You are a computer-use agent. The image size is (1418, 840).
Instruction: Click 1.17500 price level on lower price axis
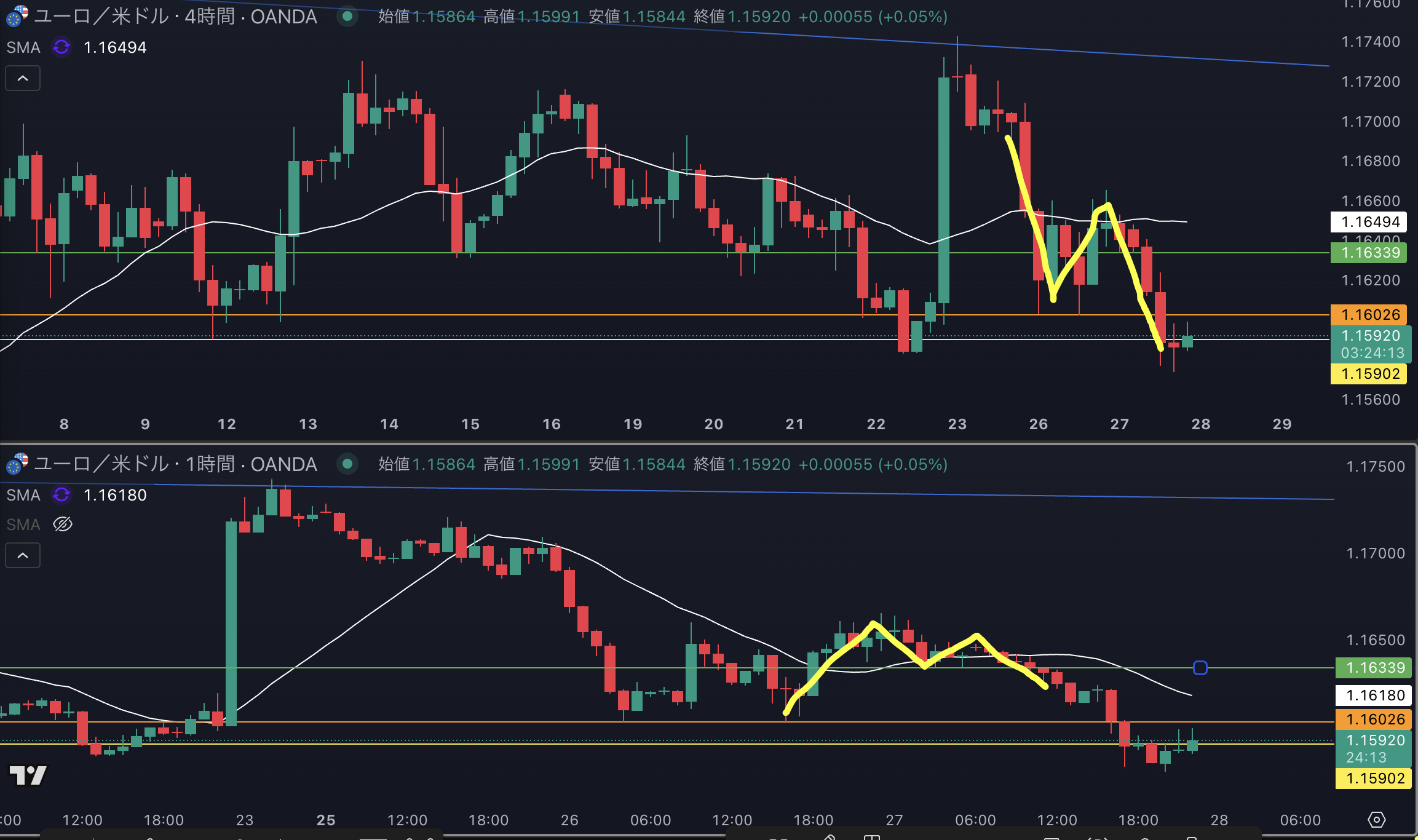[1376, 467]
